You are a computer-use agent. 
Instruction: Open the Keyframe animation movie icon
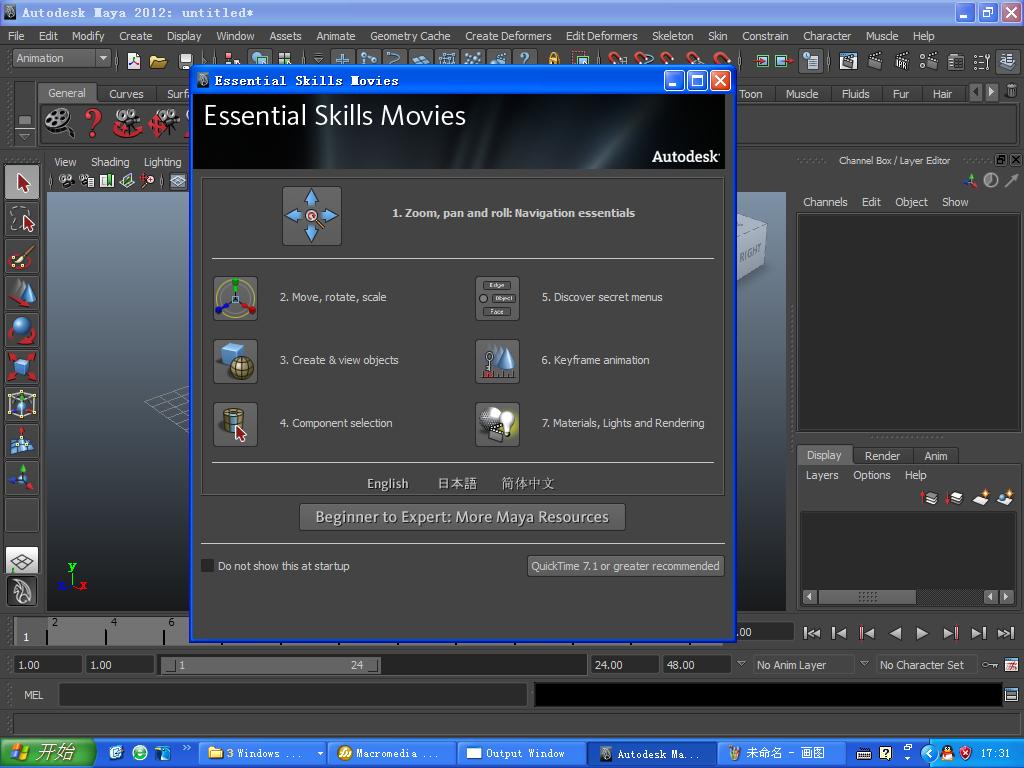pos(497,361)
